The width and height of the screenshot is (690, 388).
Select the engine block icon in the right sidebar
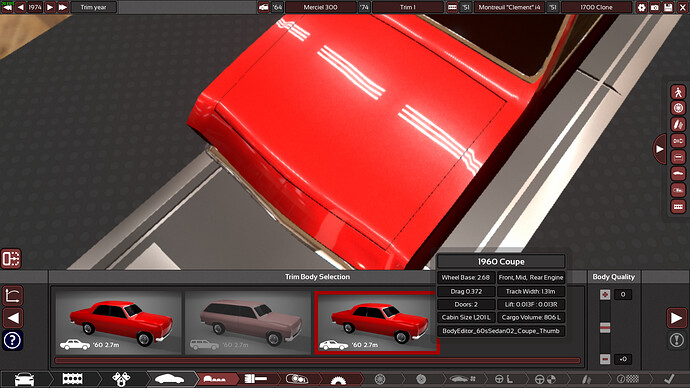tap(678, 206)
